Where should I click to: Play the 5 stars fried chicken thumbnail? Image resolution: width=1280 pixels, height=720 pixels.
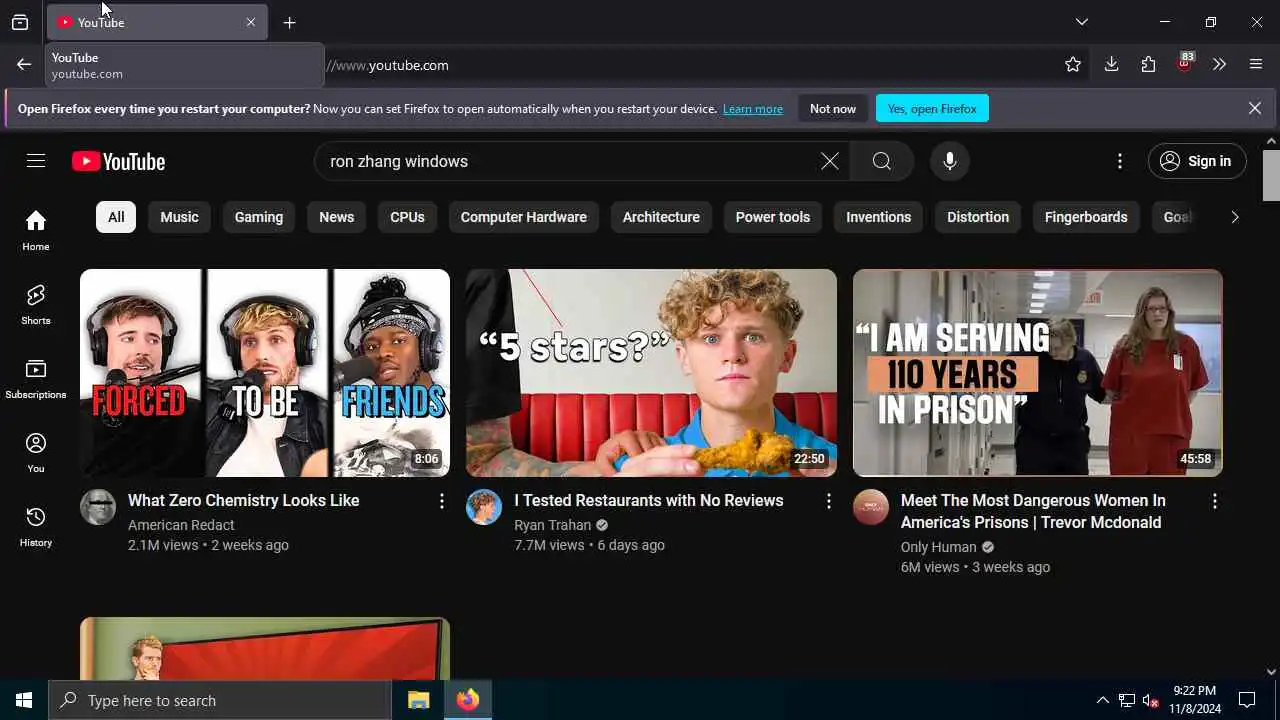pyautogui.click(x=651, y=373)
